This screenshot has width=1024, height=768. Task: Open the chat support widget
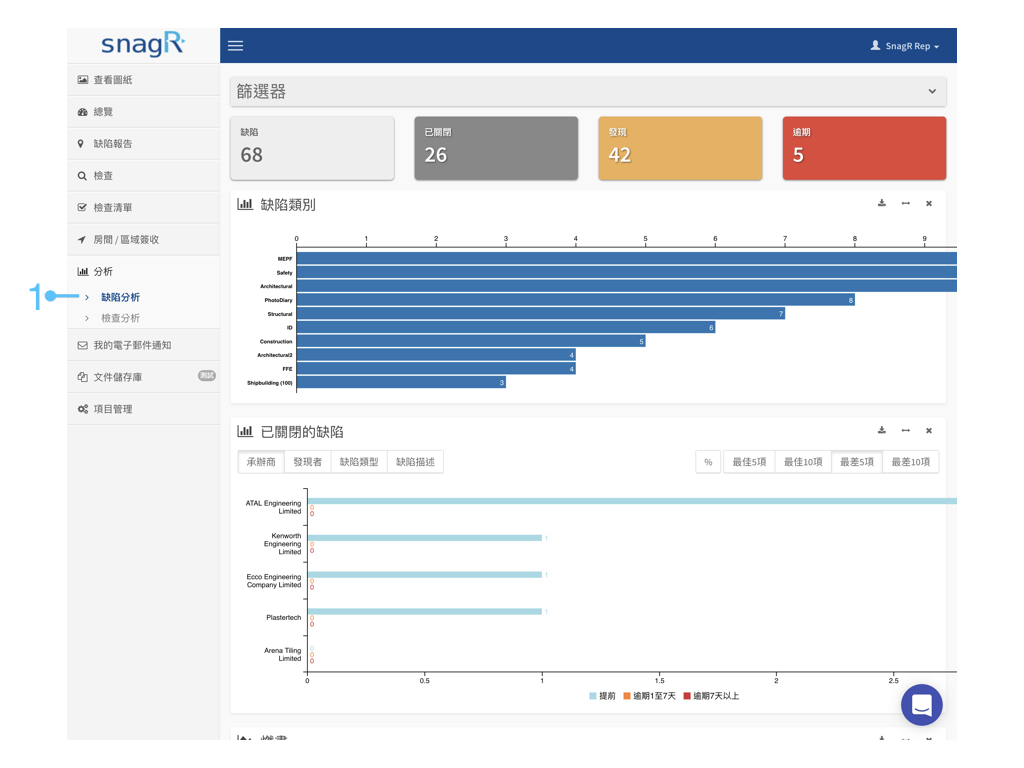[x=921, y=705]
